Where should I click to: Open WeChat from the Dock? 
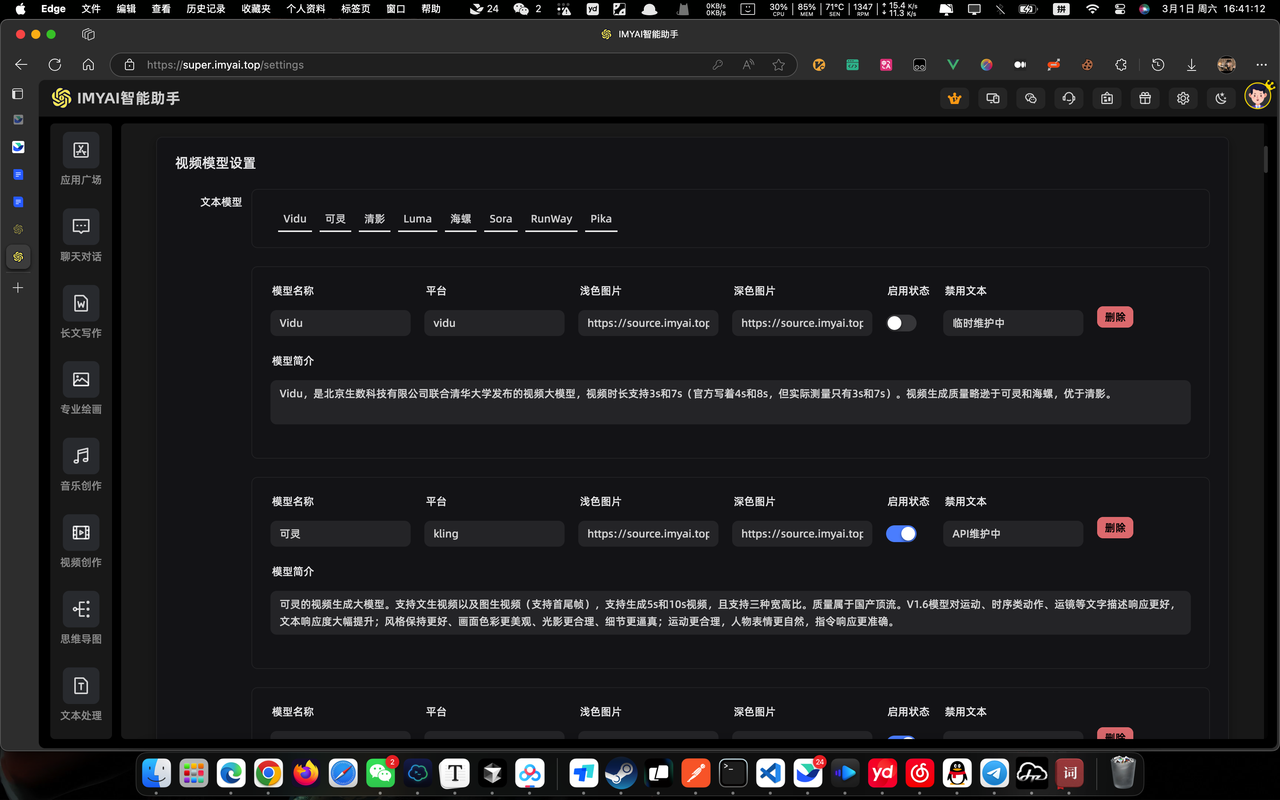(x=380, y=773)
